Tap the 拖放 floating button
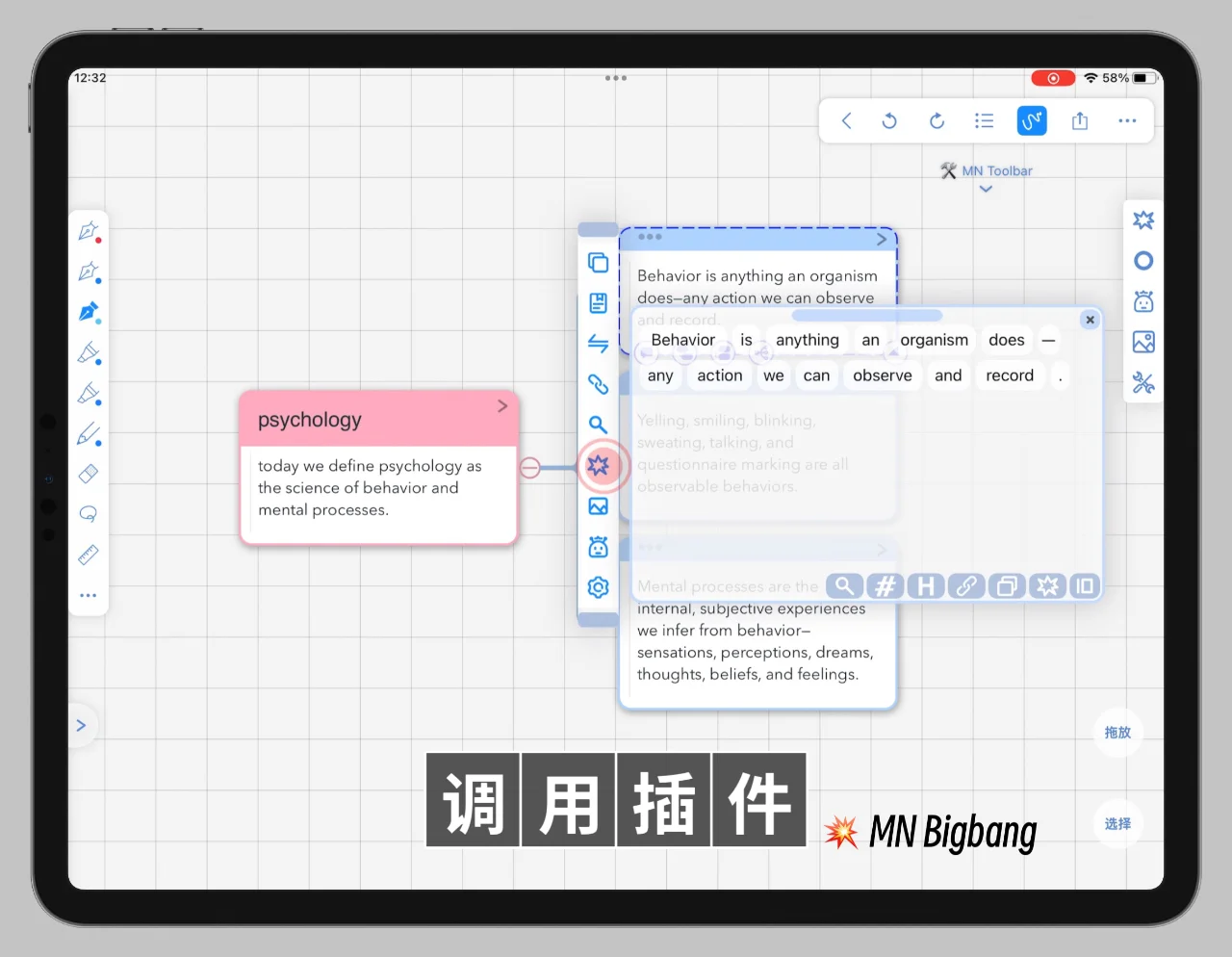1232x957 pixels. (x=1117, y=733)
